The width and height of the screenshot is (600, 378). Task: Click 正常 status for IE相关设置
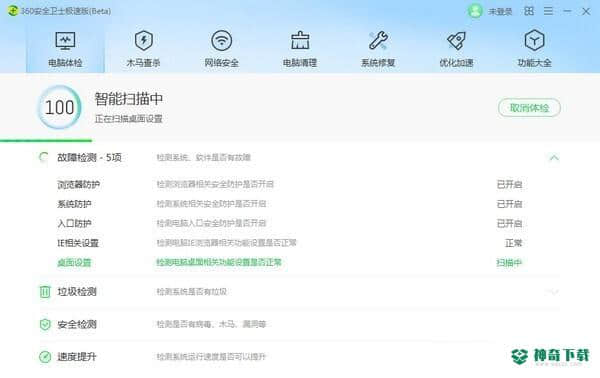[514, 243]
